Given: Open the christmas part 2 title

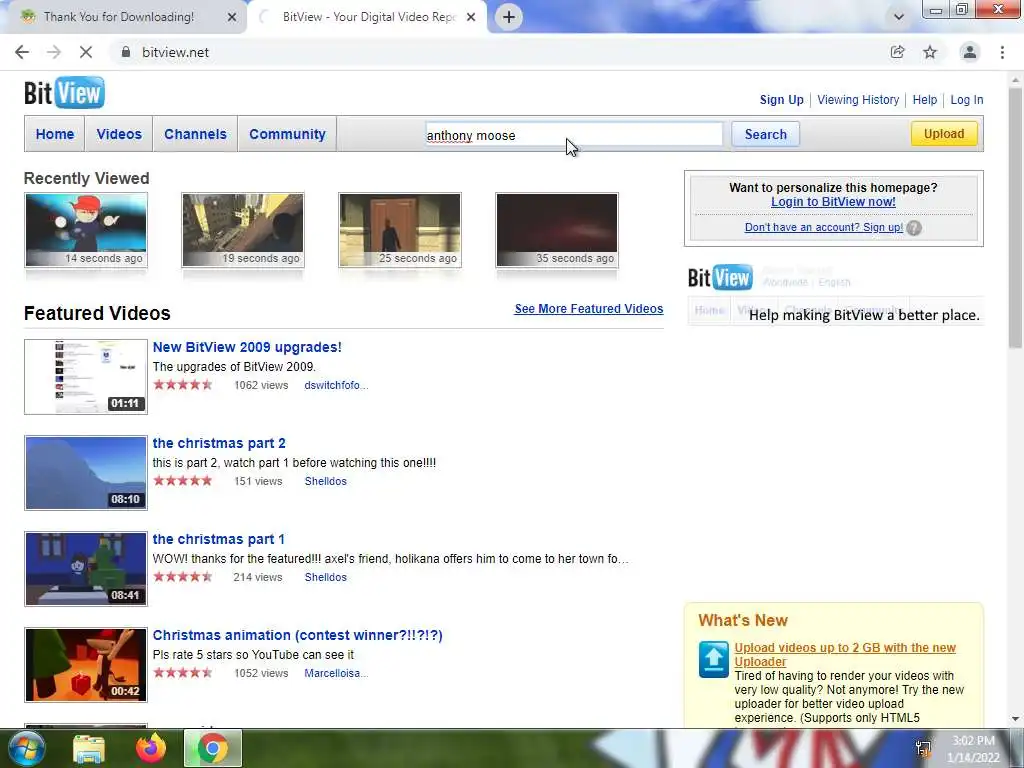Looking at the screenshot, I should tap(219, 443).
